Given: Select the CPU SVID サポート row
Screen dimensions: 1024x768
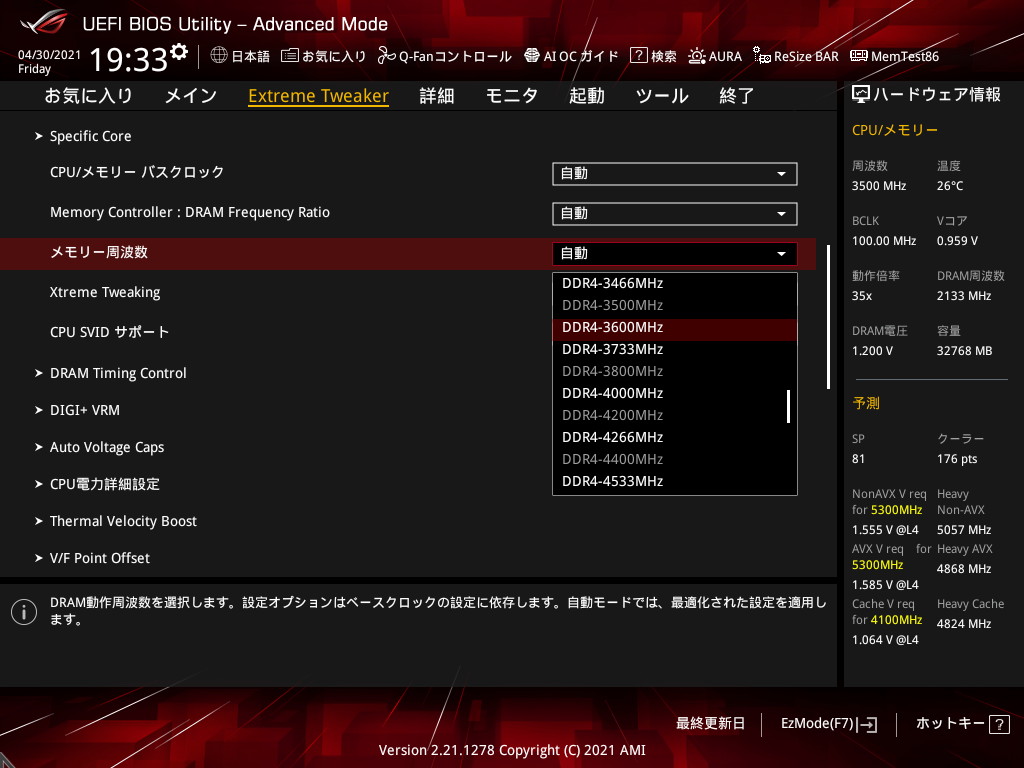Looking at the screenshot, I should pyautogui.click(x=408, y=332).
